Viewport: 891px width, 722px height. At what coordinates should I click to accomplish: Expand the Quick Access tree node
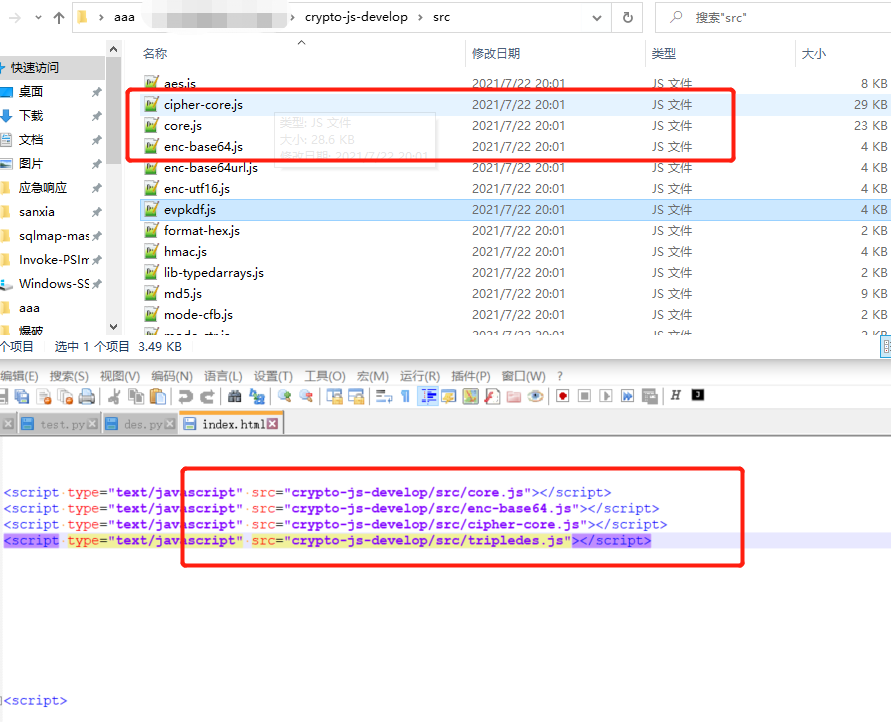[4, 68]
